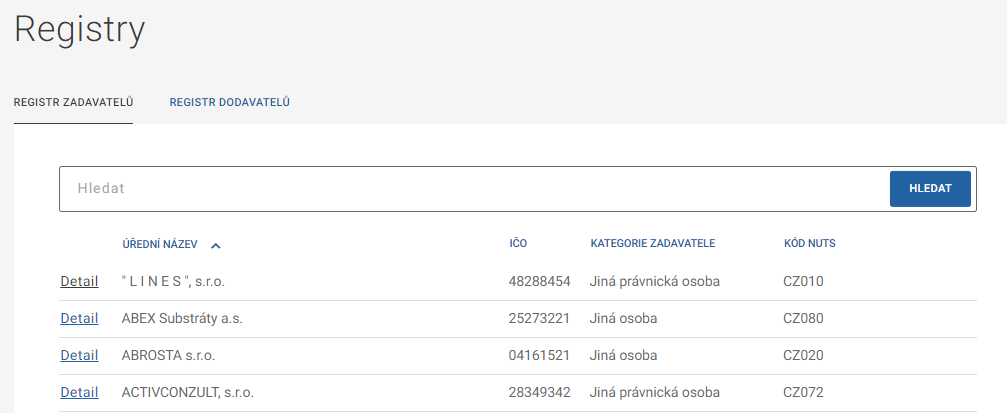1007x413 pixels.
Task: Sort by Kategorie zadavatele column header
Action: point(652,244)
